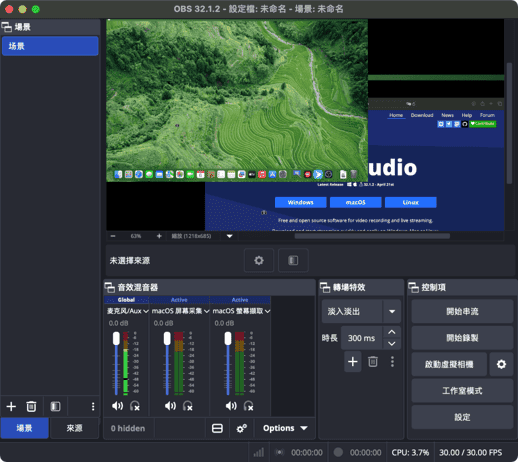The height and width of the screenshot is (462, 518).
Task: Mute the macOS 屏幕采集 channel speaker
Action: coord(170,406)
